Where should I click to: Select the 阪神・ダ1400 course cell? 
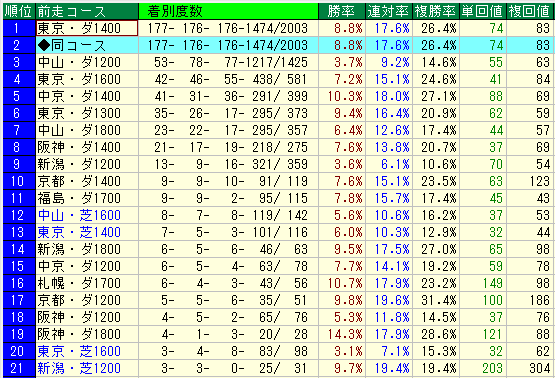(x=87, y=147)
